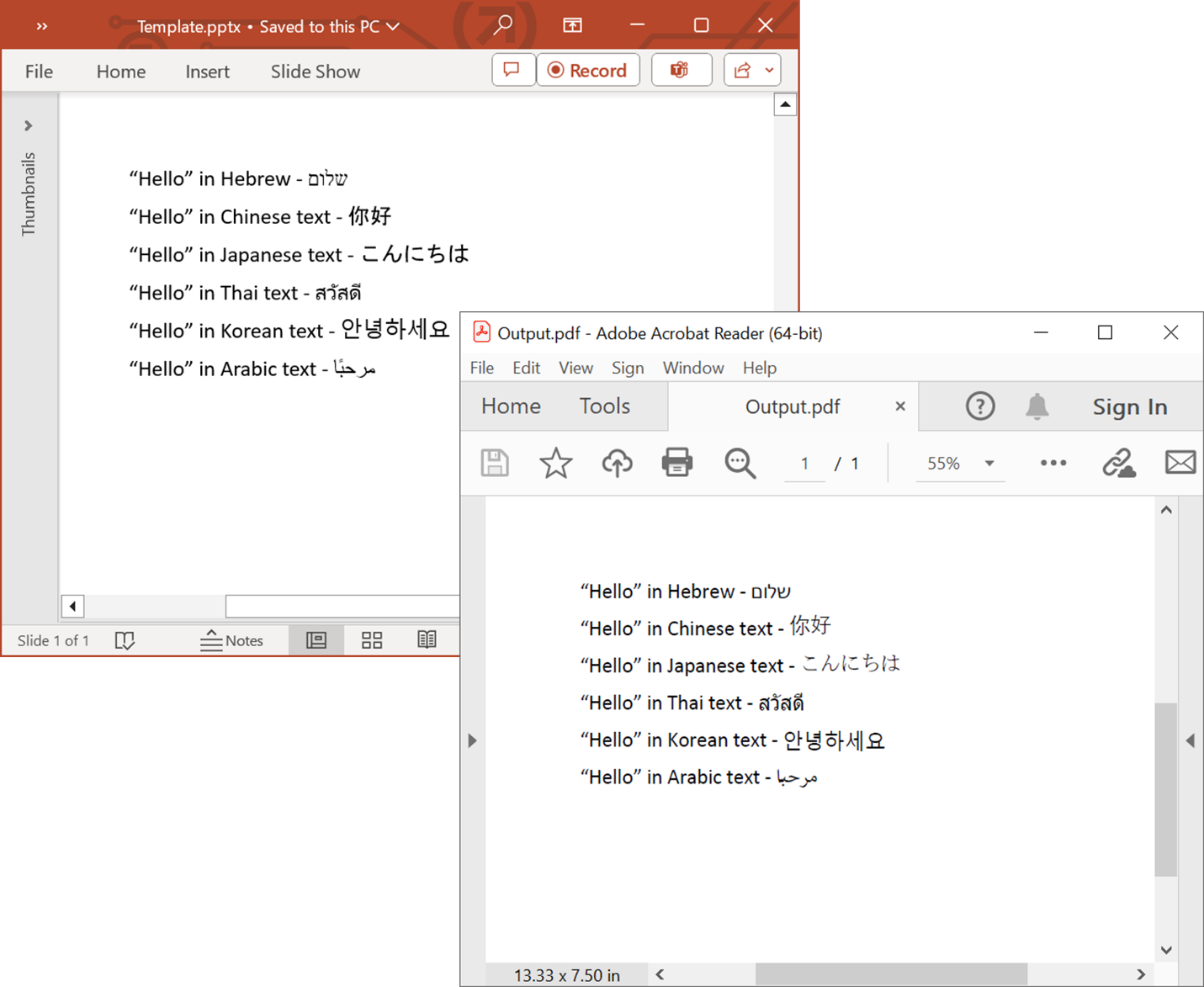Switch to Acrobat Tools tab
The height and width of the screenshot is (987, 1204).
(x=605, y=406)
